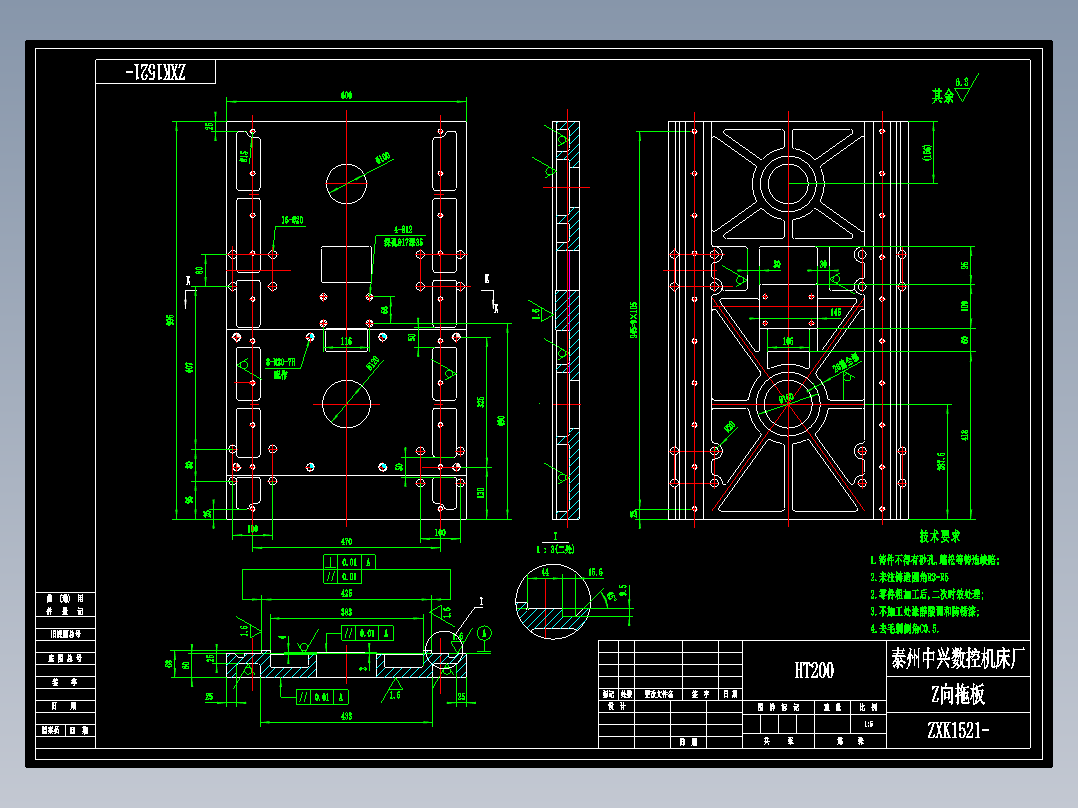Select the lower Ø120 circle in the front view
The width and height of the screenshot is (1078, 808).
[x=346, y=404]
